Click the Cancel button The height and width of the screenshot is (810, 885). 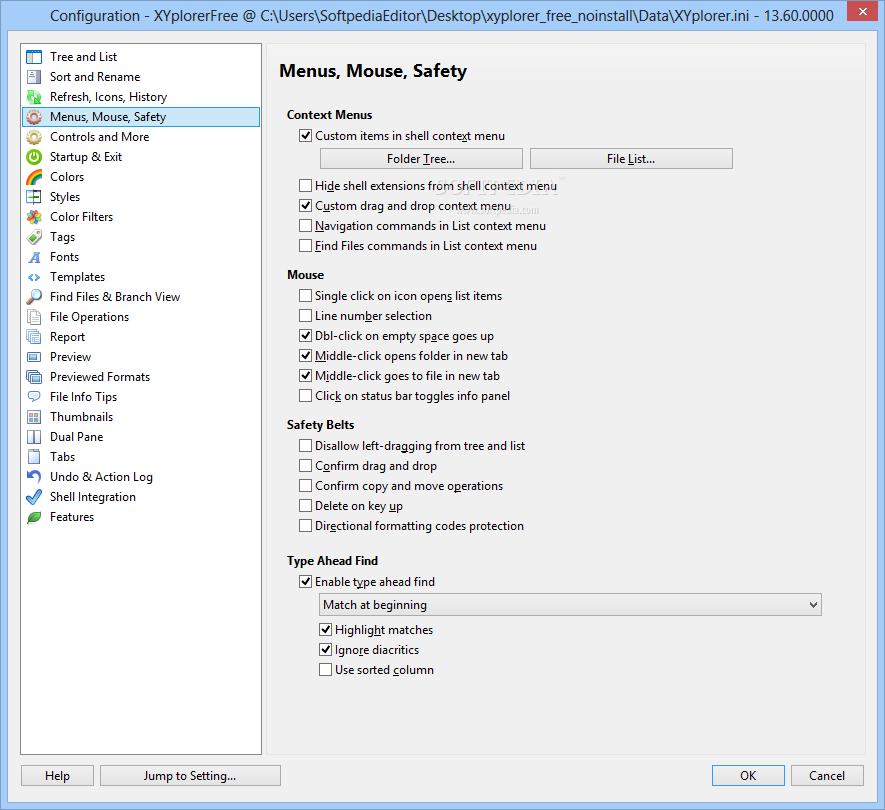(x=827, y=776)
